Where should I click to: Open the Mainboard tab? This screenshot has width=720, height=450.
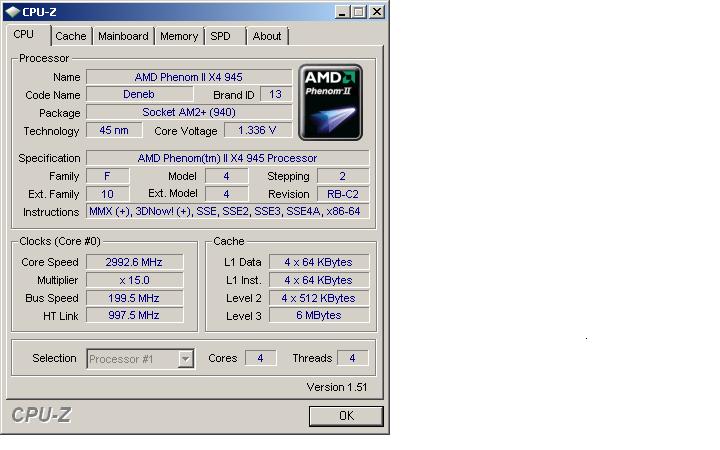point(123,36)
